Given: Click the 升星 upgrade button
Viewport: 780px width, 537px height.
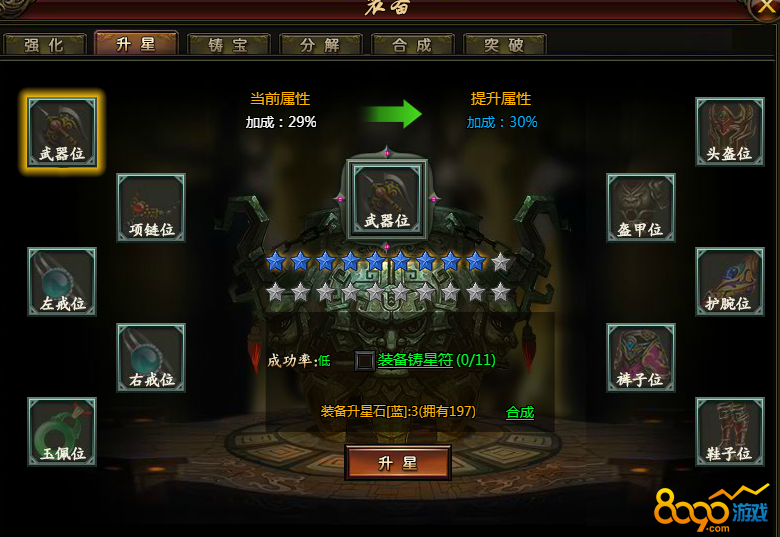Looking at the screenshot, I should 398,463.
